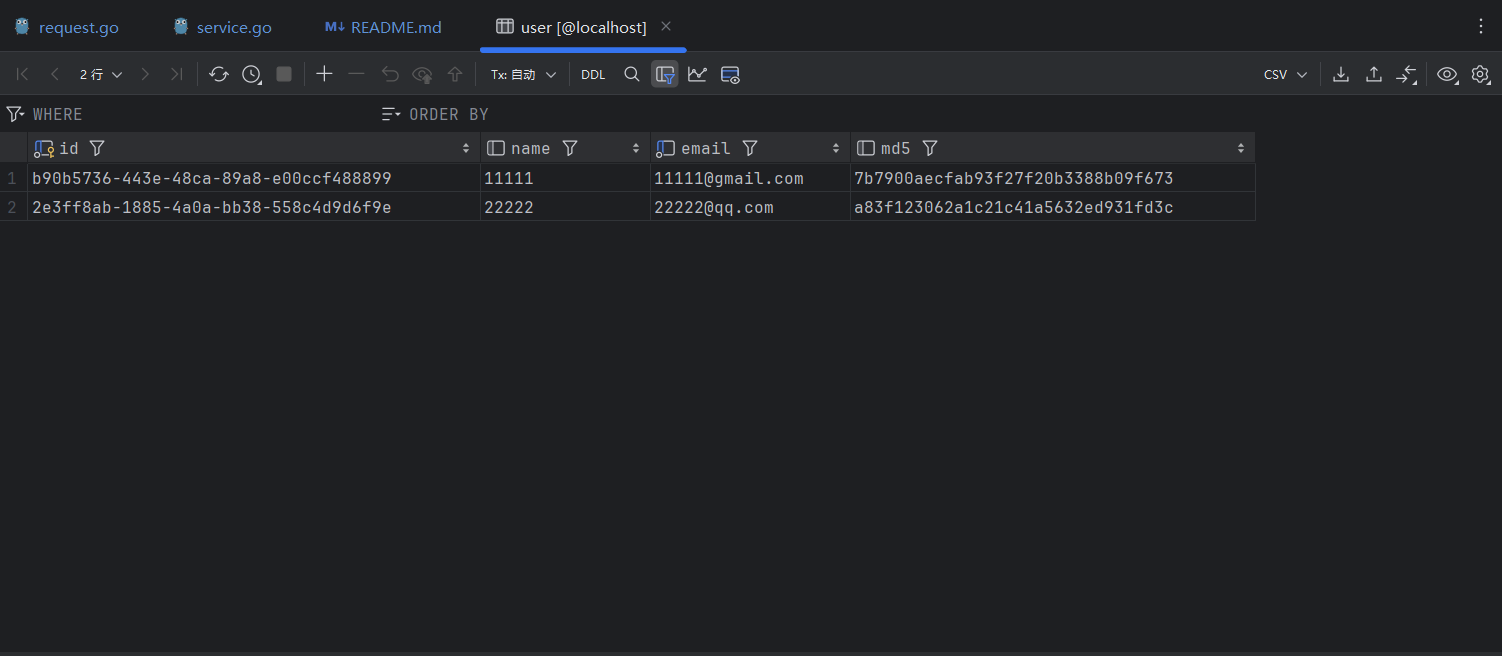Click the stop execution square
1502x656 pixels.
click(x=284, y=74)
